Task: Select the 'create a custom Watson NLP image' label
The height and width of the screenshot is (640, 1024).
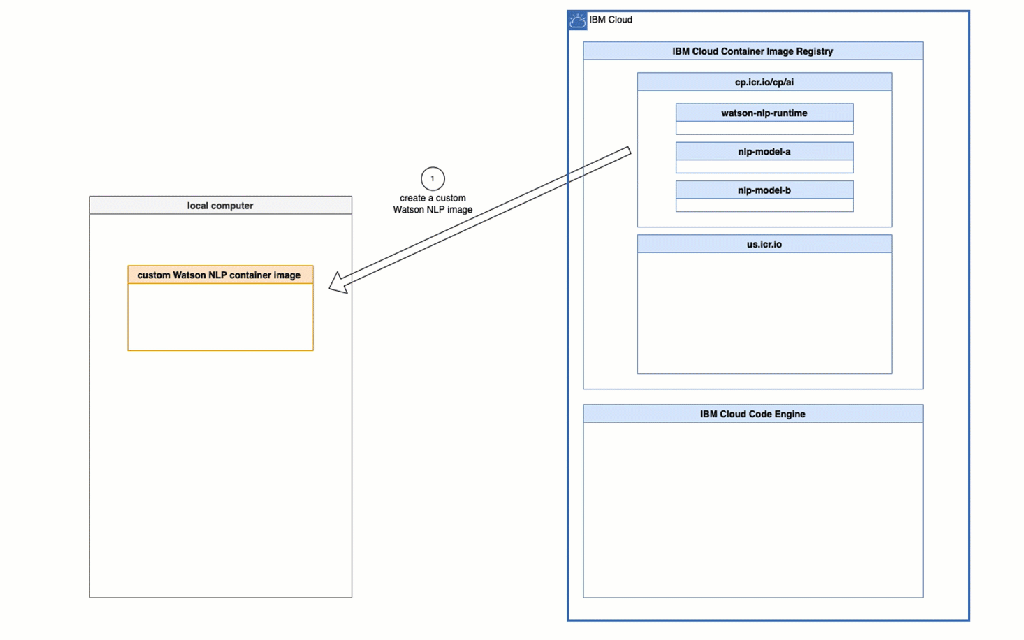Action: pyautogui.click(x=432, y=204)
